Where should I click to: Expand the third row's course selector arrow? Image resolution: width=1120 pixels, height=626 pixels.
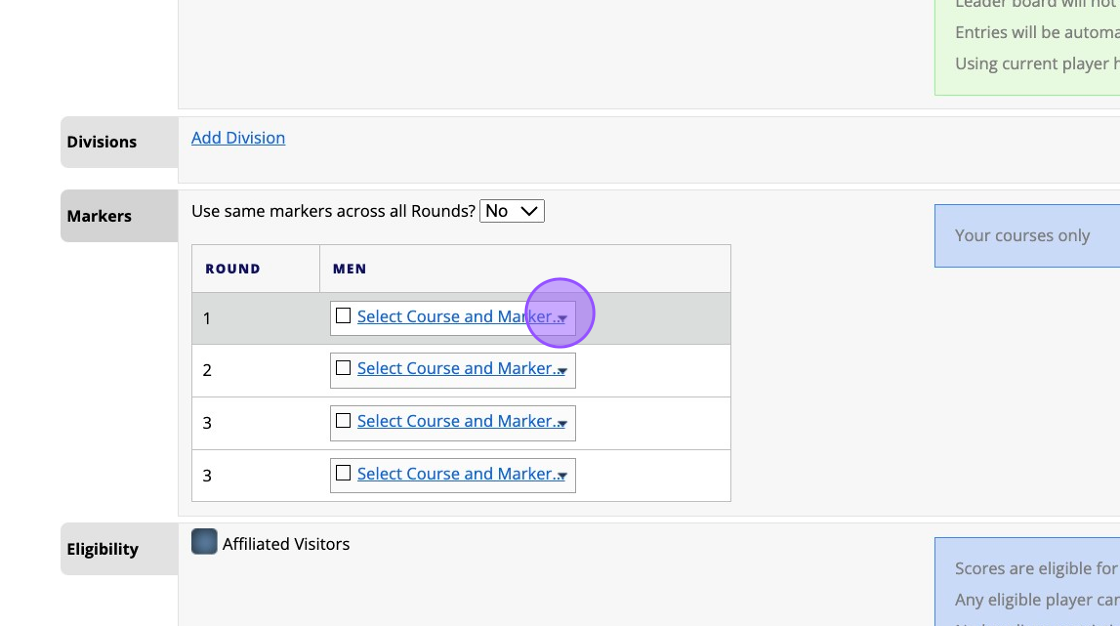click(x=563, y=424)
